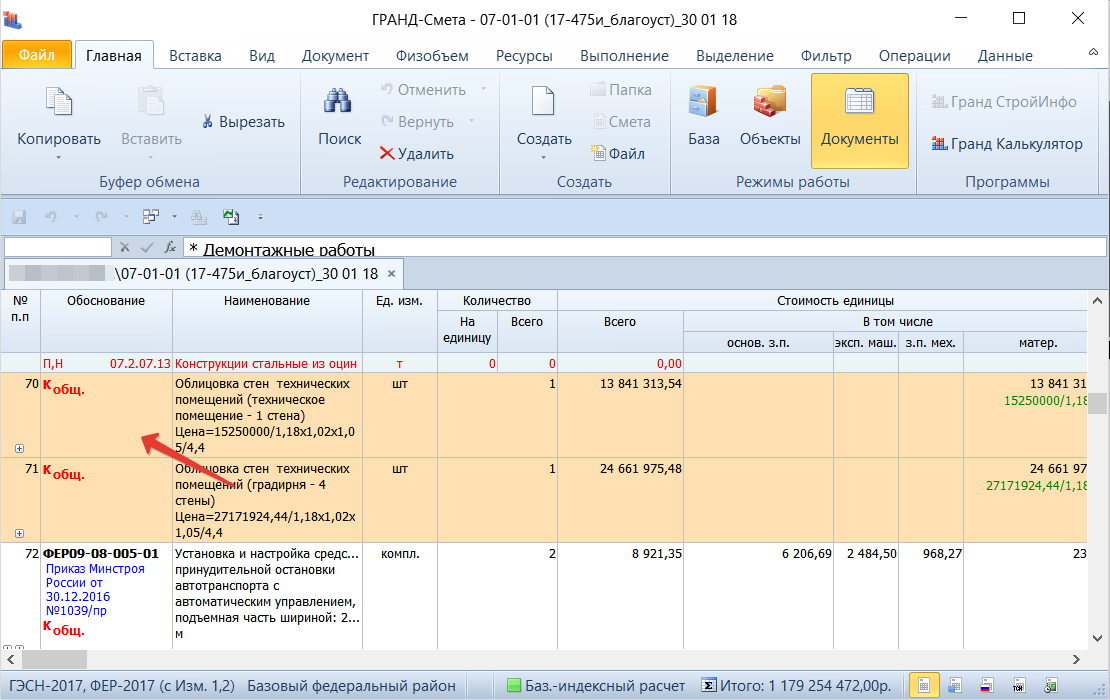Click the fx formula button
Screen dimensions: 1110x700
coord(170,247)
